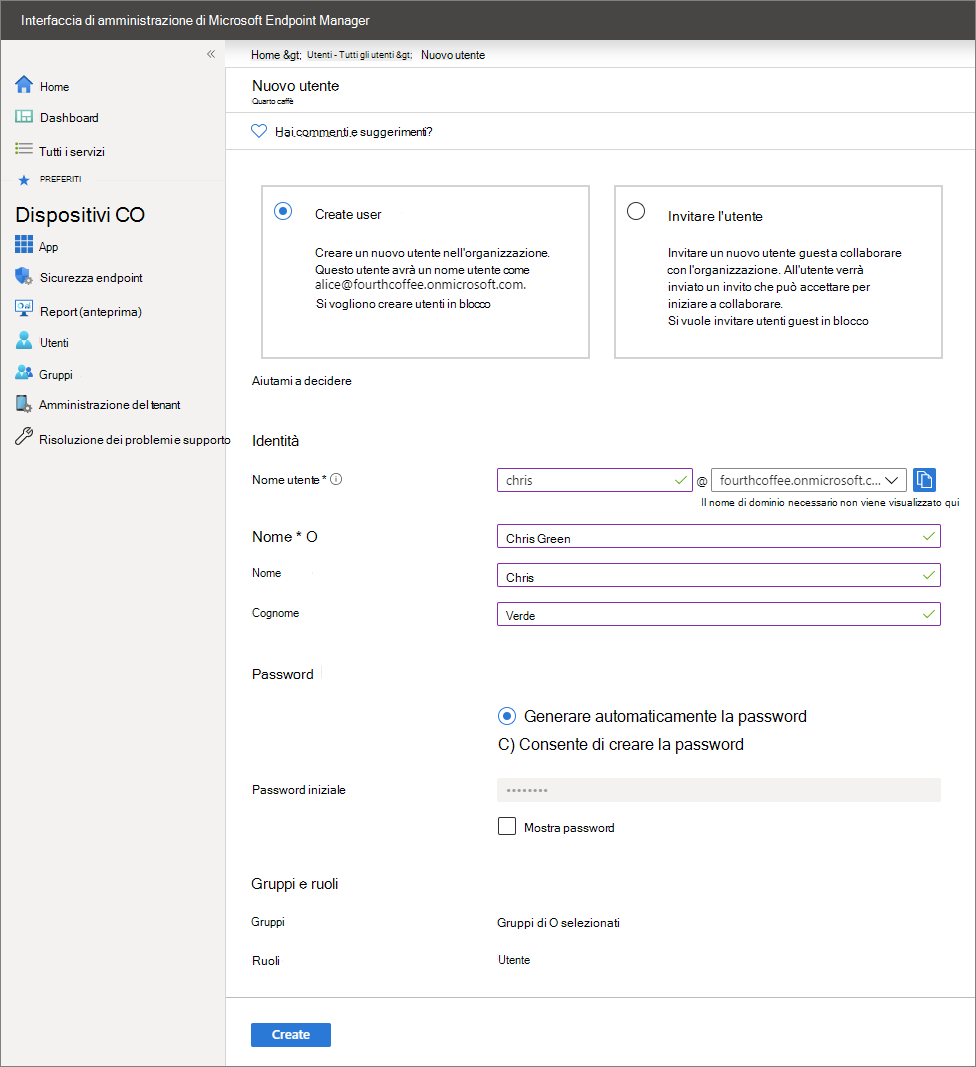Viewport: 976px width, 1067px height.
Task: Click the Tutti i servizi list icon
Action: [24, 148]
